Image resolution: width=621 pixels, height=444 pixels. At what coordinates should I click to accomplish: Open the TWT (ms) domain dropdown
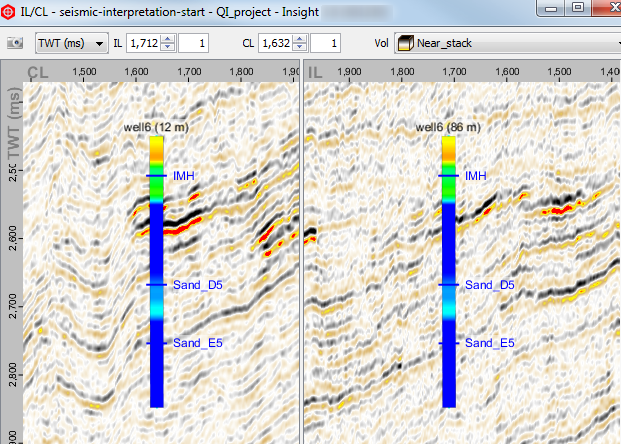tap(72, 43)
